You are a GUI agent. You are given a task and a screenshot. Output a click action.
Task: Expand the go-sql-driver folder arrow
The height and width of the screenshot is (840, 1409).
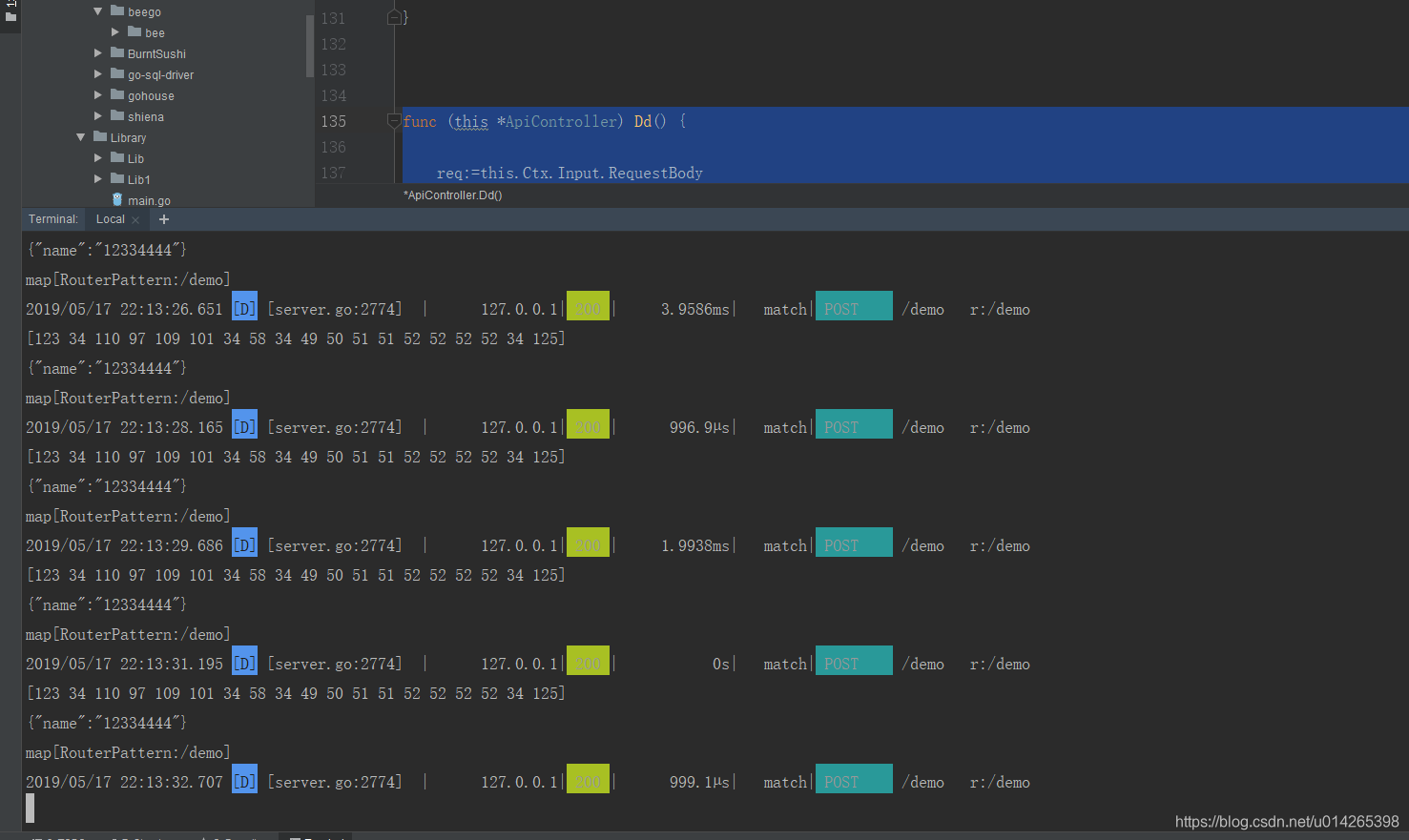coord(98,74)
